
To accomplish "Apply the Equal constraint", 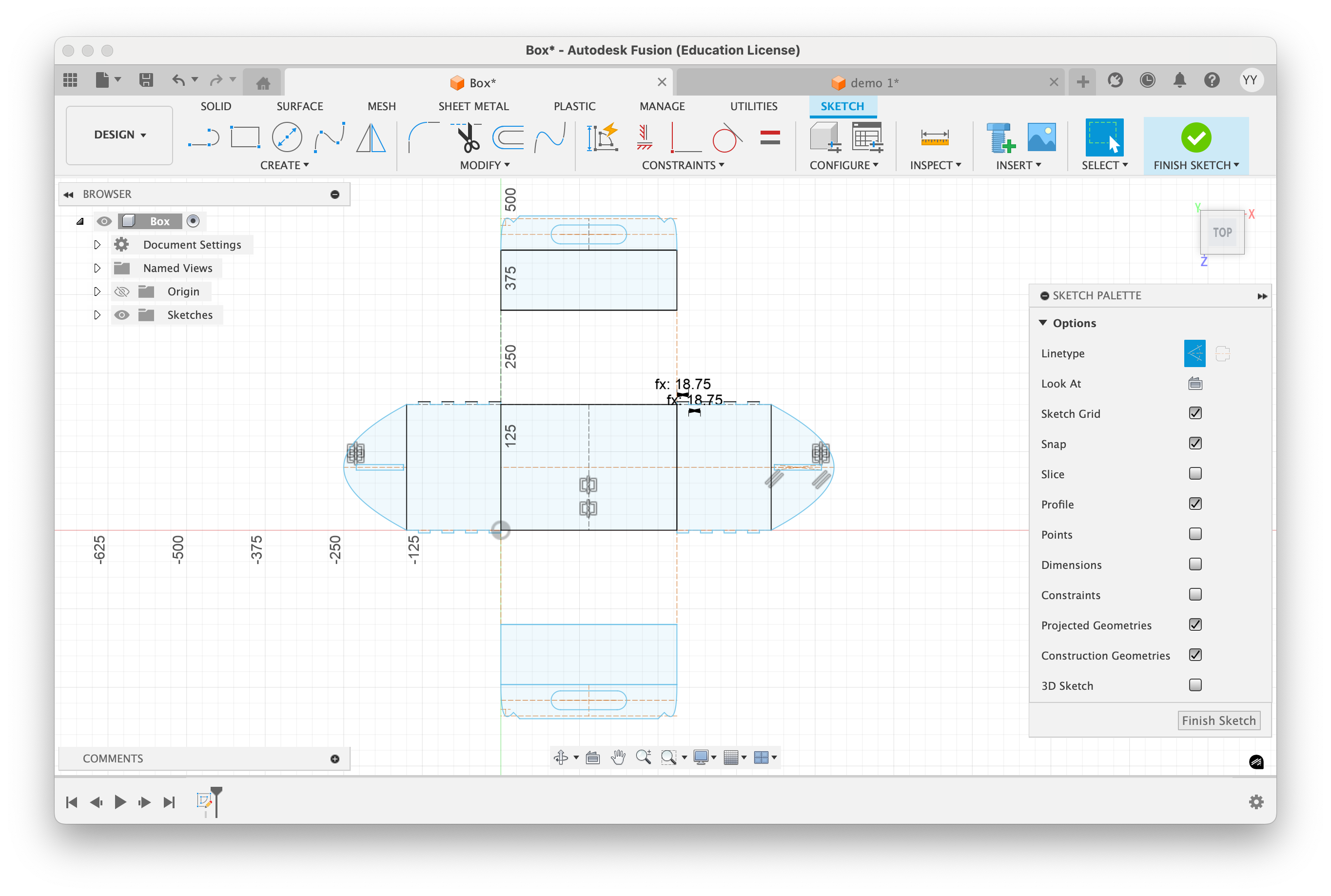I will (770, 137).
